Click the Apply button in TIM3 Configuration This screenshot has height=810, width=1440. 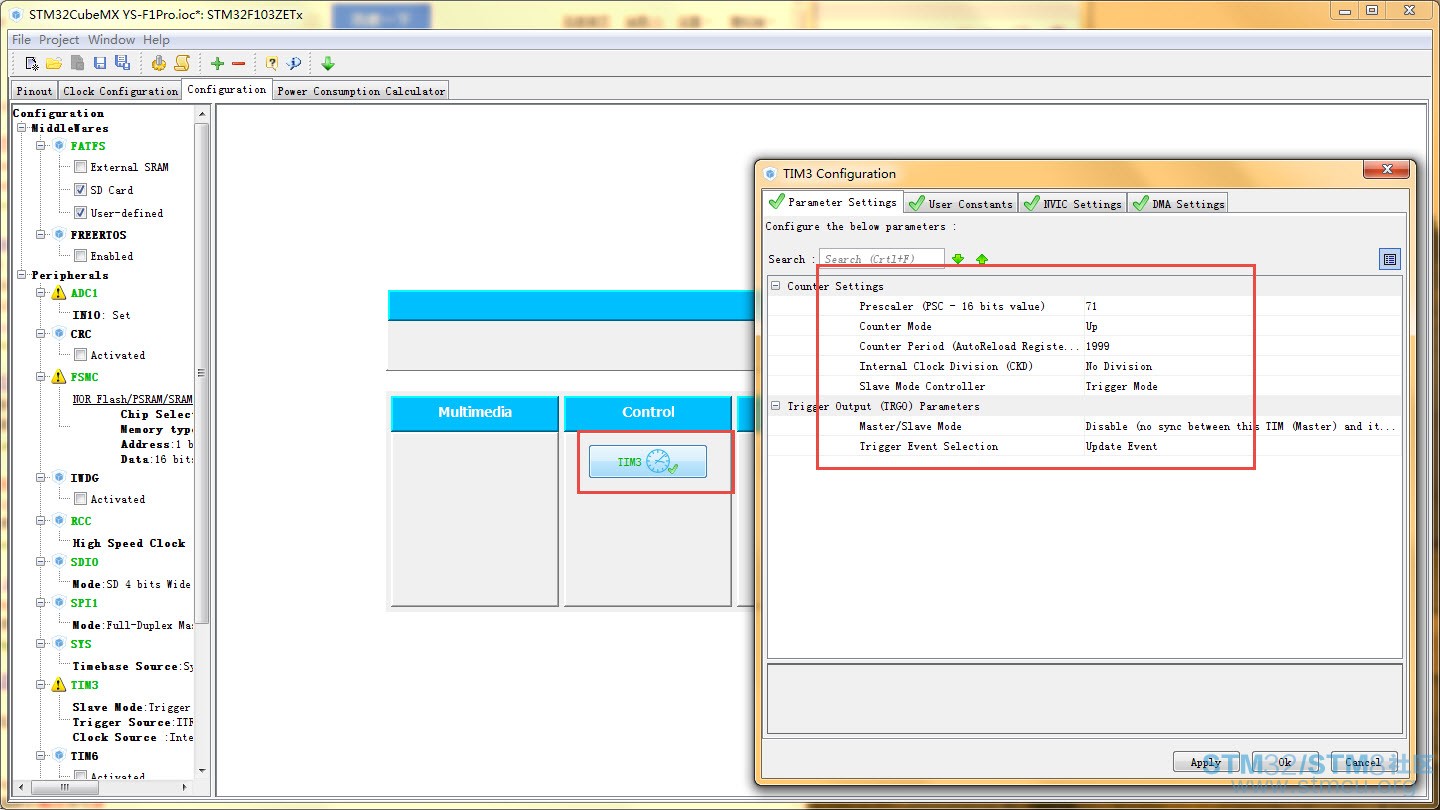coord(1205,762)
